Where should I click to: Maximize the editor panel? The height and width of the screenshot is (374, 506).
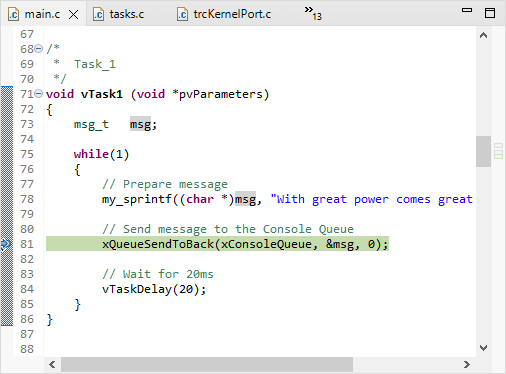click(x=490, y=13)
